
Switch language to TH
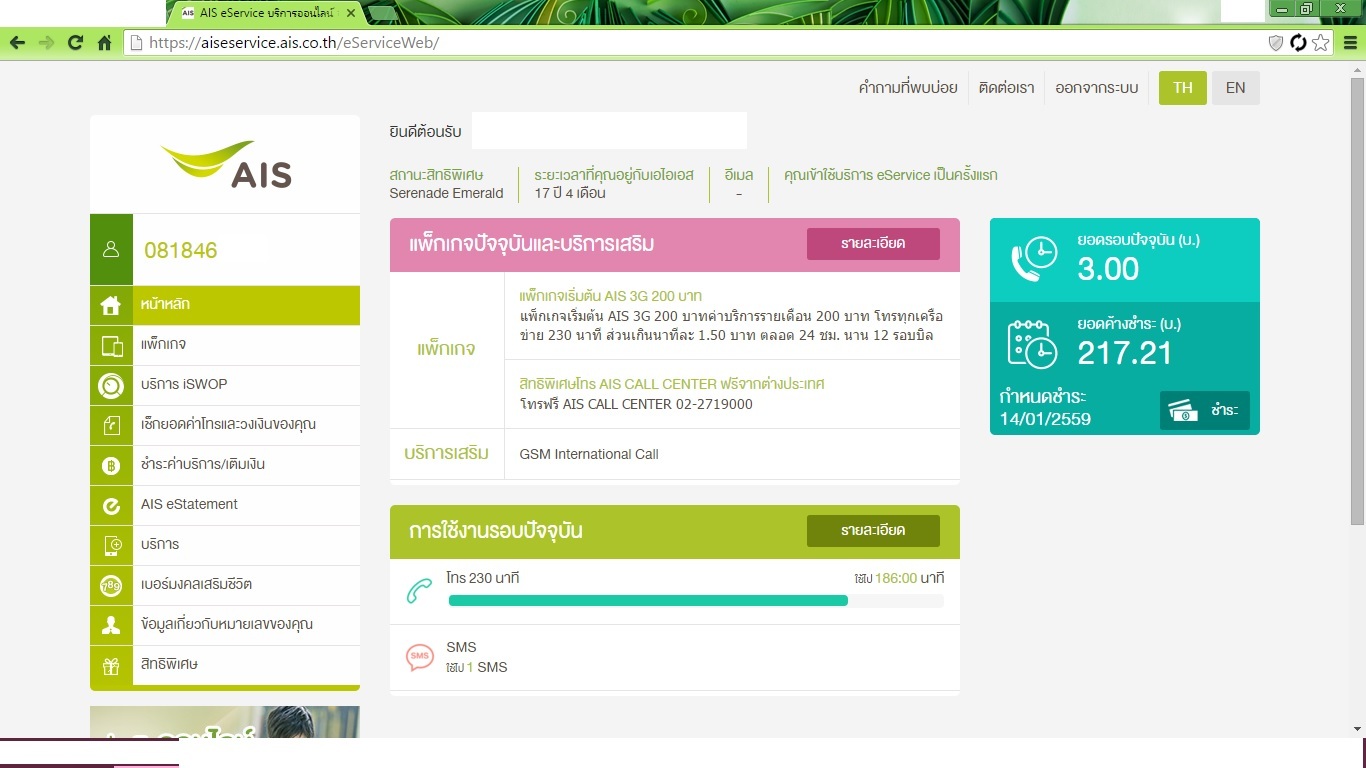(x=1183, y=88)
